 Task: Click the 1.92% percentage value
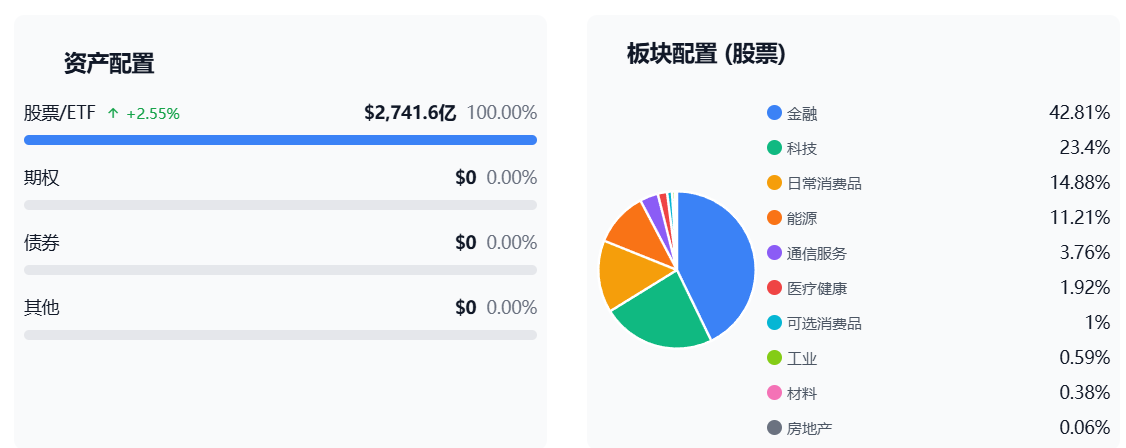click(1085, 288)
